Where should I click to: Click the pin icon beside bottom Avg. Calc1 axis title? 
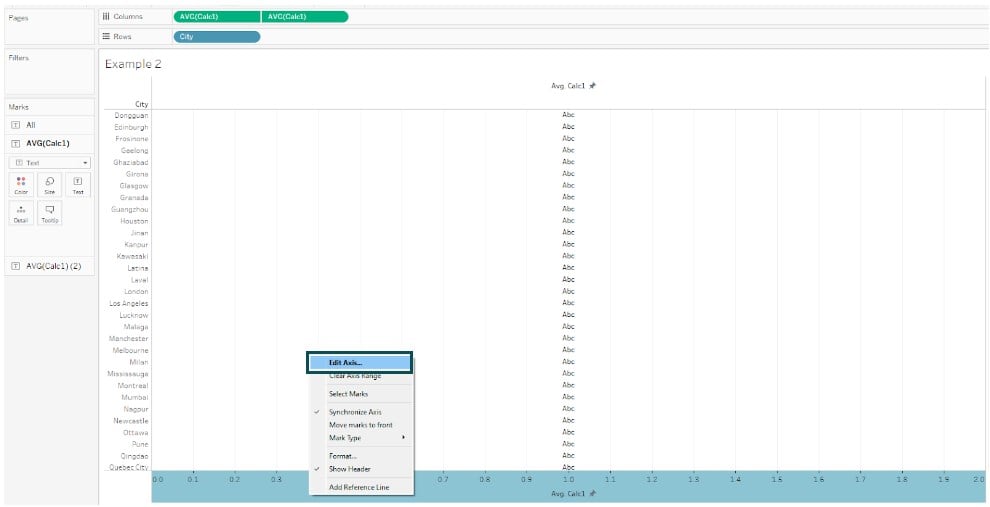pyautogui.click(x=592, y=493)
